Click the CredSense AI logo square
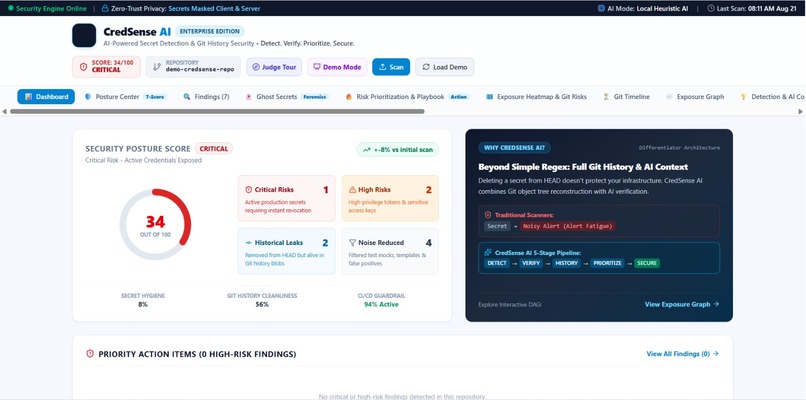The height and width of the screenshot is (400, 806). tap(84, 35)
